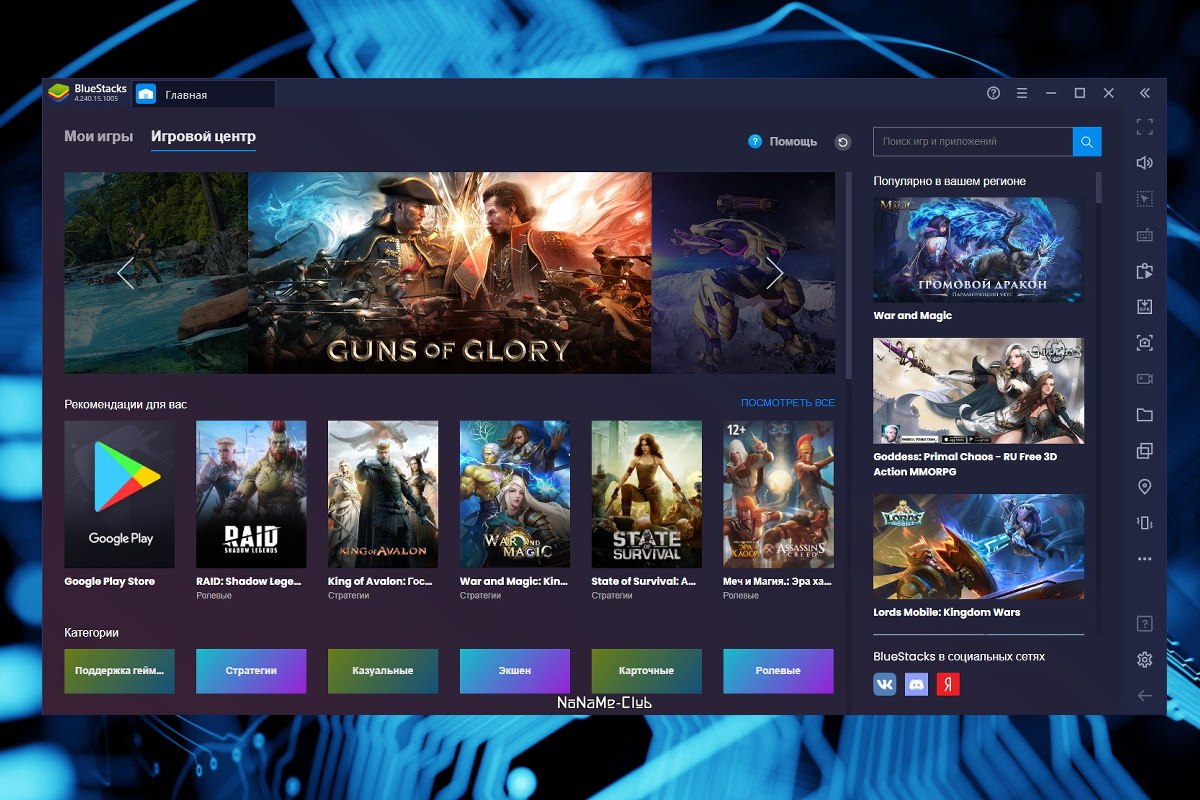Image resolution: width=1200 pixels, height=800 pixels.
Task: Open the Guns of Glory banner
Action: (450, 273)
